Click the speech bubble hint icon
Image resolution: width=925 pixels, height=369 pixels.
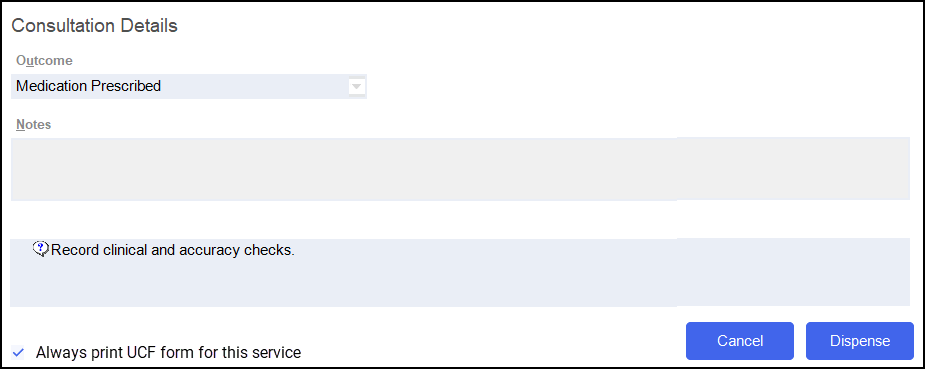point(40,249)
